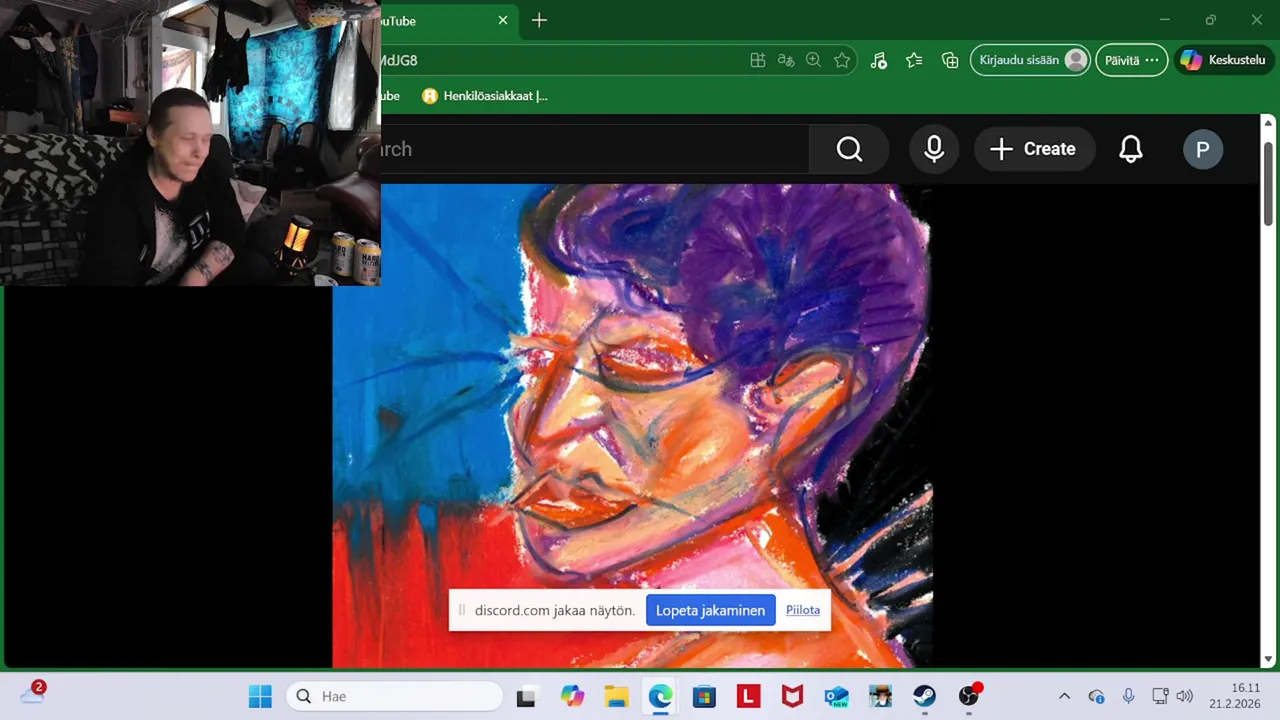Screen dimensions: 1280x720
Task: Close the YouTube browser tab
Action: (x=503, y=20)
